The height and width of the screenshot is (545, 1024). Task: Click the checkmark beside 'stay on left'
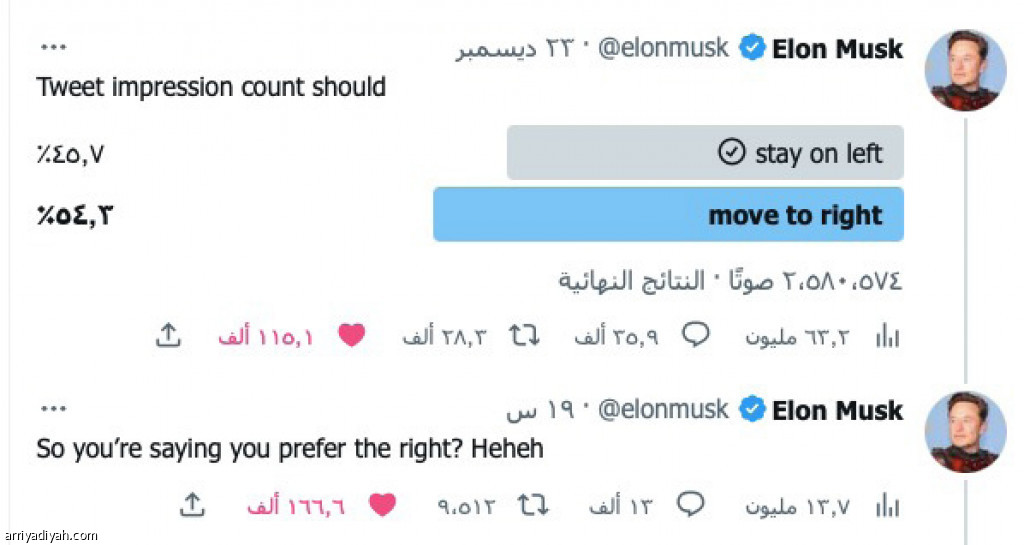(x=733, y=153)
